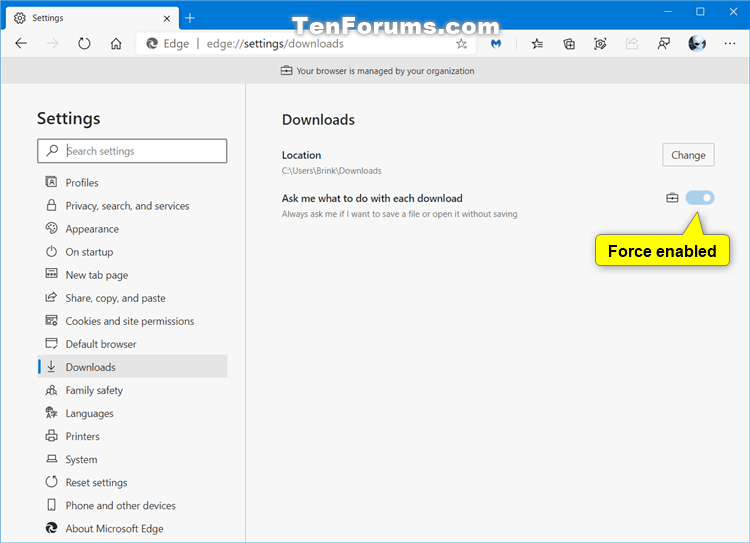Viewport: 750px width, 543px height.
Task: Click the managed-by-organization briefcase icon
Action: (672, 198)
